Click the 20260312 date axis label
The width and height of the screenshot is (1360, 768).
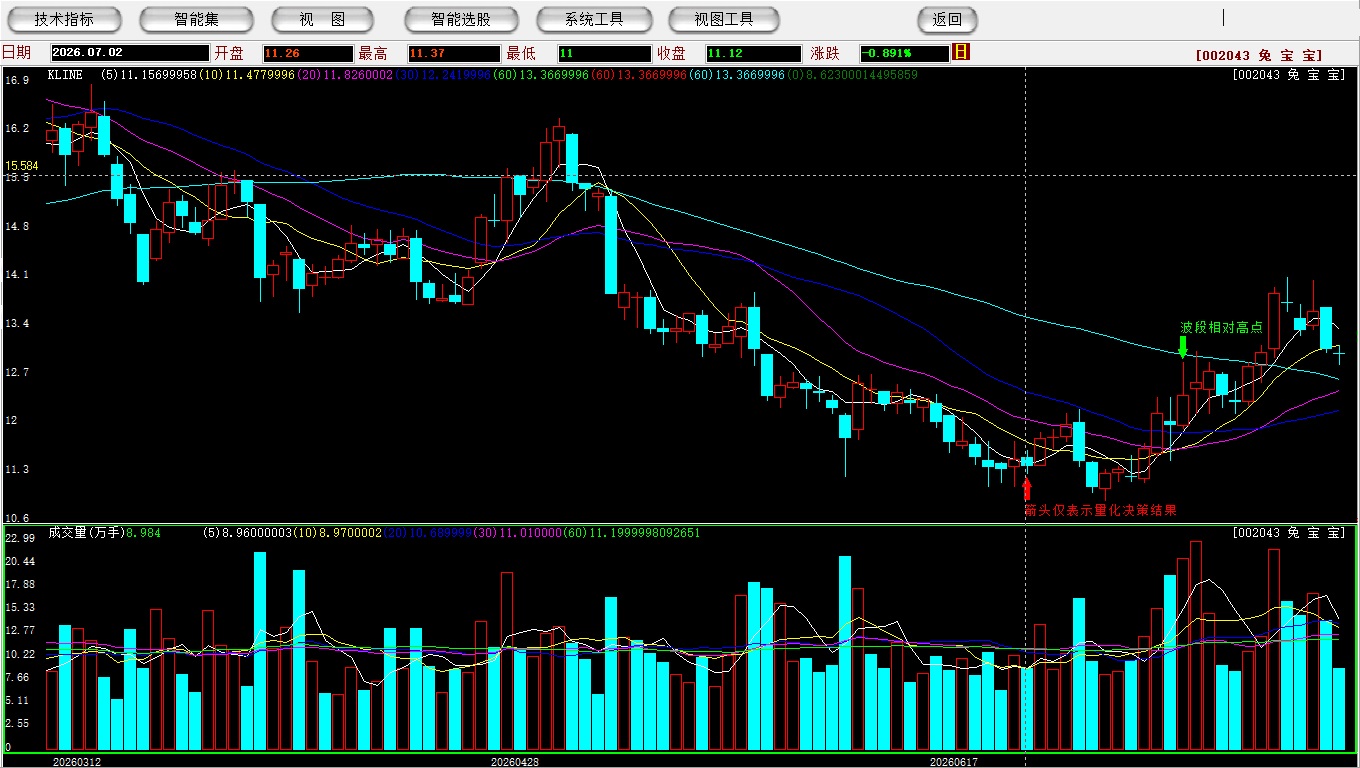pyautogui.click(x=77, y=761)
